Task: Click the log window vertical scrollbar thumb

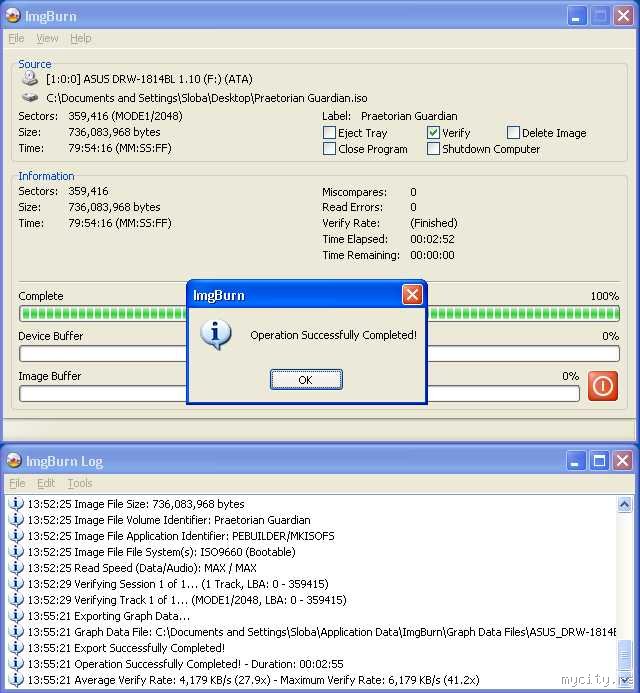Action: [625, 656]
